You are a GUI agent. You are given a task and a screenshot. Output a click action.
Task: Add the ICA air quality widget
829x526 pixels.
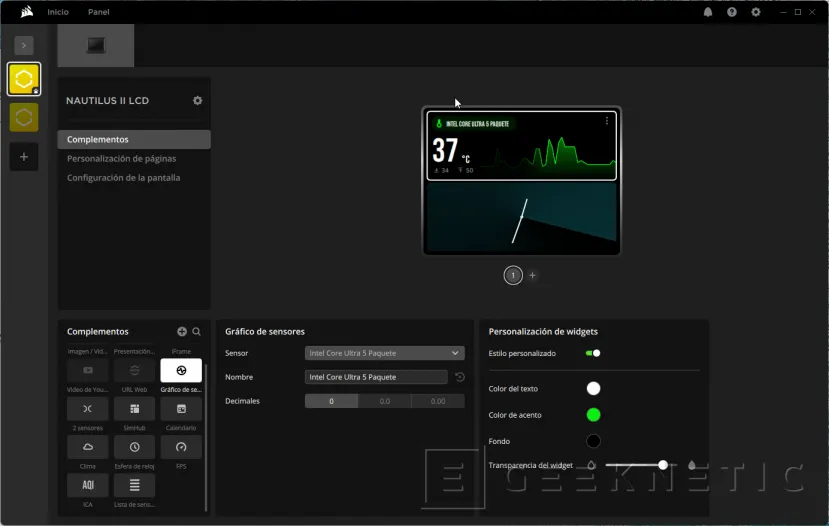pos(88,485)
